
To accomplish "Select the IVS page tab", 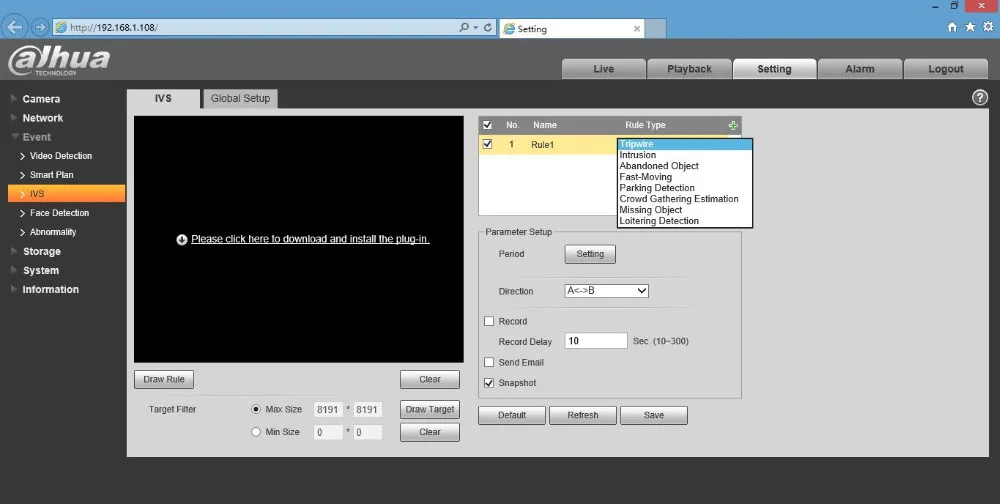I will click(x=163, y=98).
